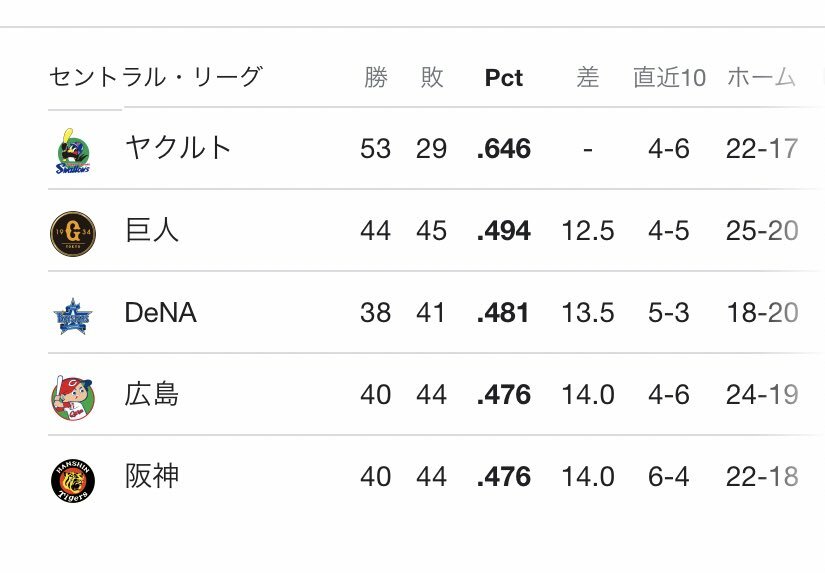Screen dimensions: 825x573
Task: Select the 差 games-behind column header
Action: point(588,77)
